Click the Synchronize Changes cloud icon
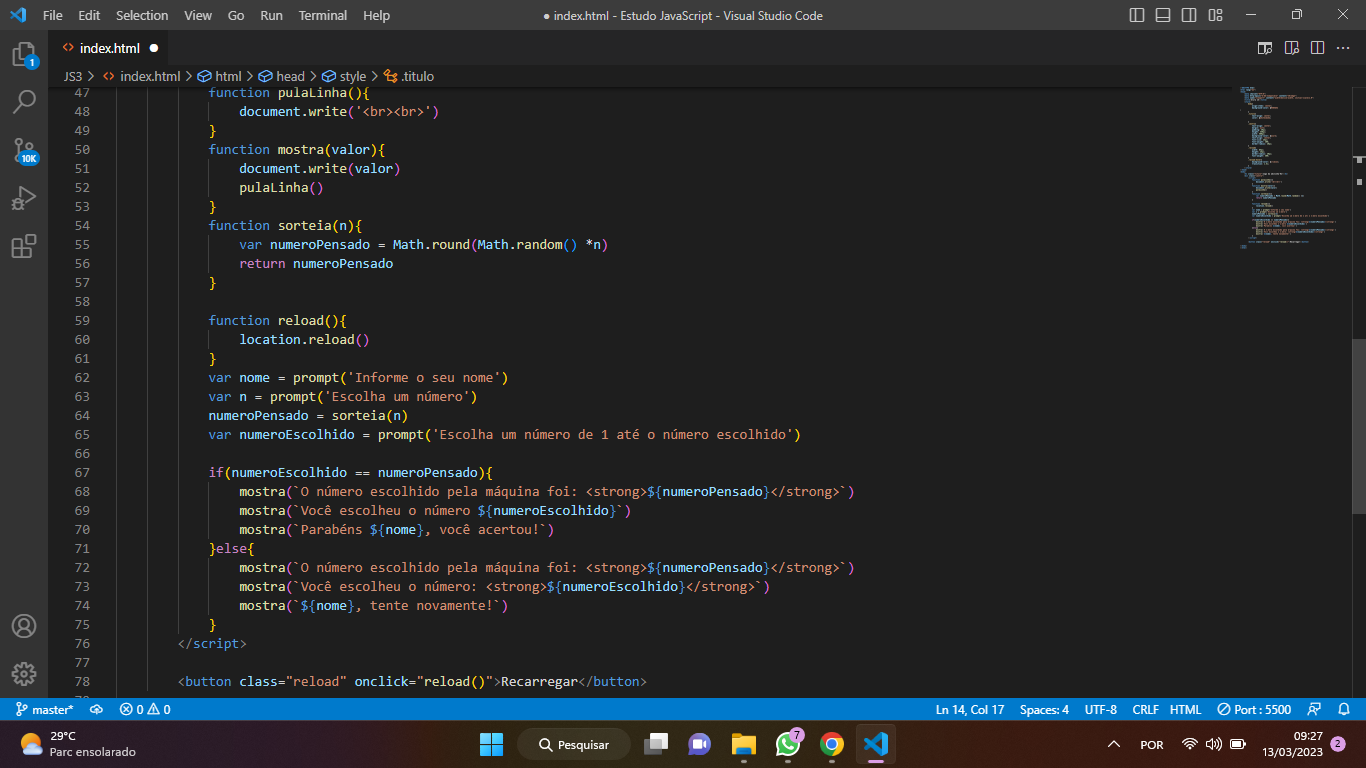This screenshot has width=1366, height=768. tap(97, 709)
